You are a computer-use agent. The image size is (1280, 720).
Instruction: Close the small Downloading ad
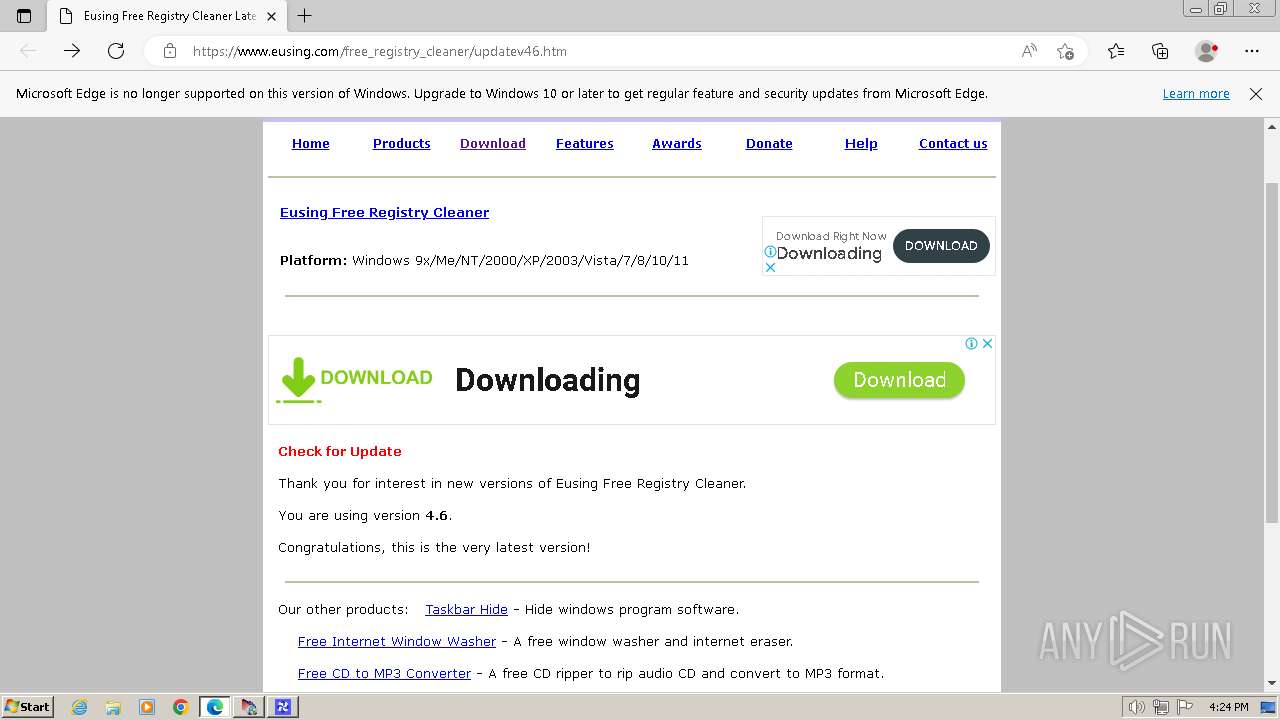pos(770,268)
